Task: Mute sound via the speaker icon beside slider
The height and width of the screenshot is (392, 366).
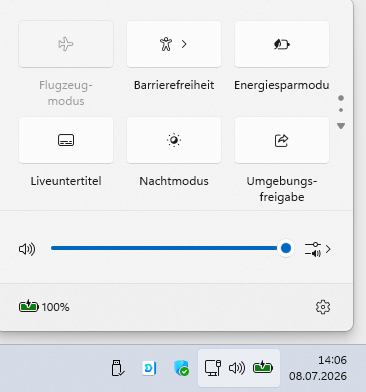Action: pyautogui.click(x=27, y=249)
